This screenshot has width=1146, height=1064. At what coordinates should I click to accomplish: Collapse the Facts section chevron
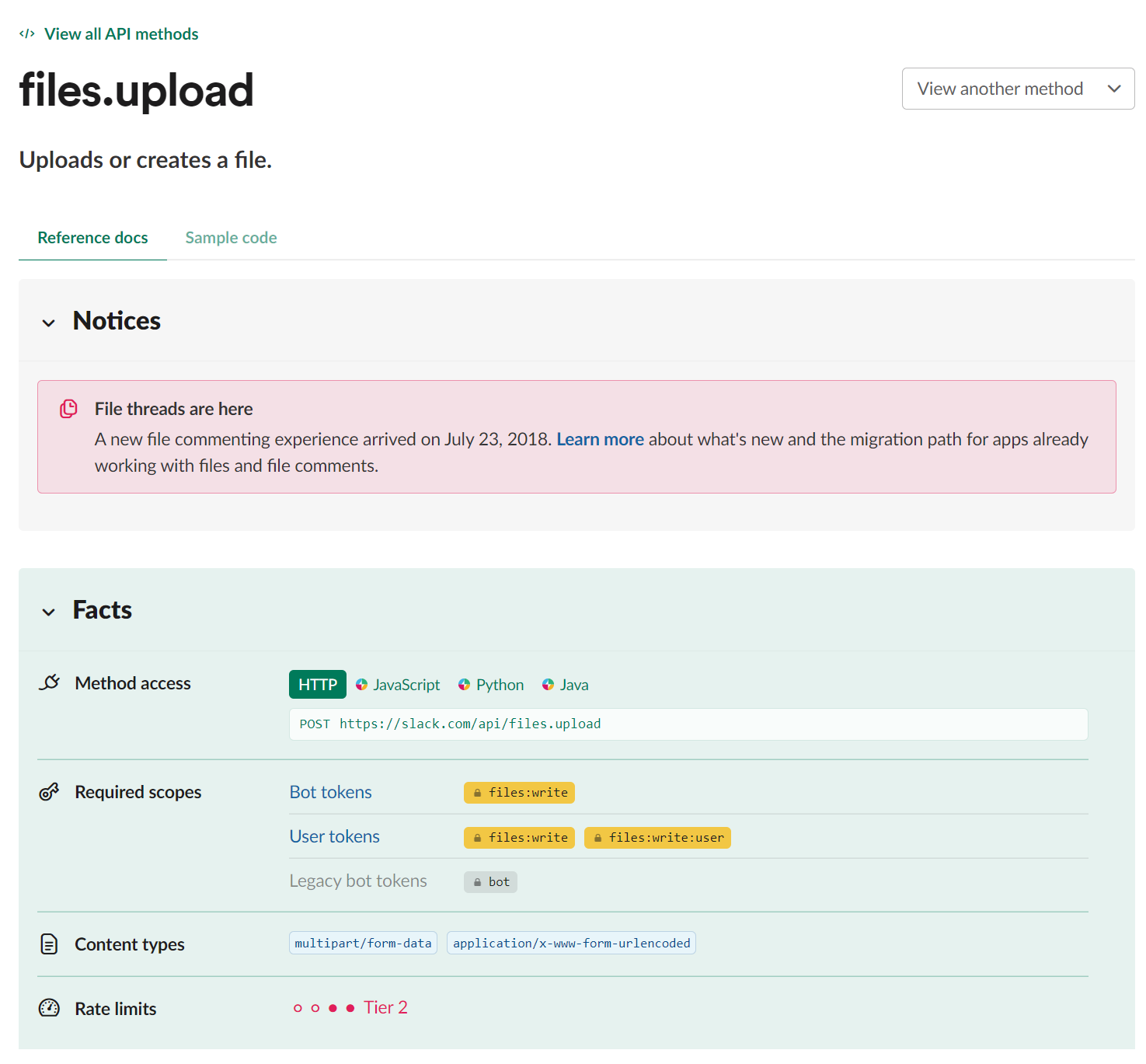pos(49,612)
